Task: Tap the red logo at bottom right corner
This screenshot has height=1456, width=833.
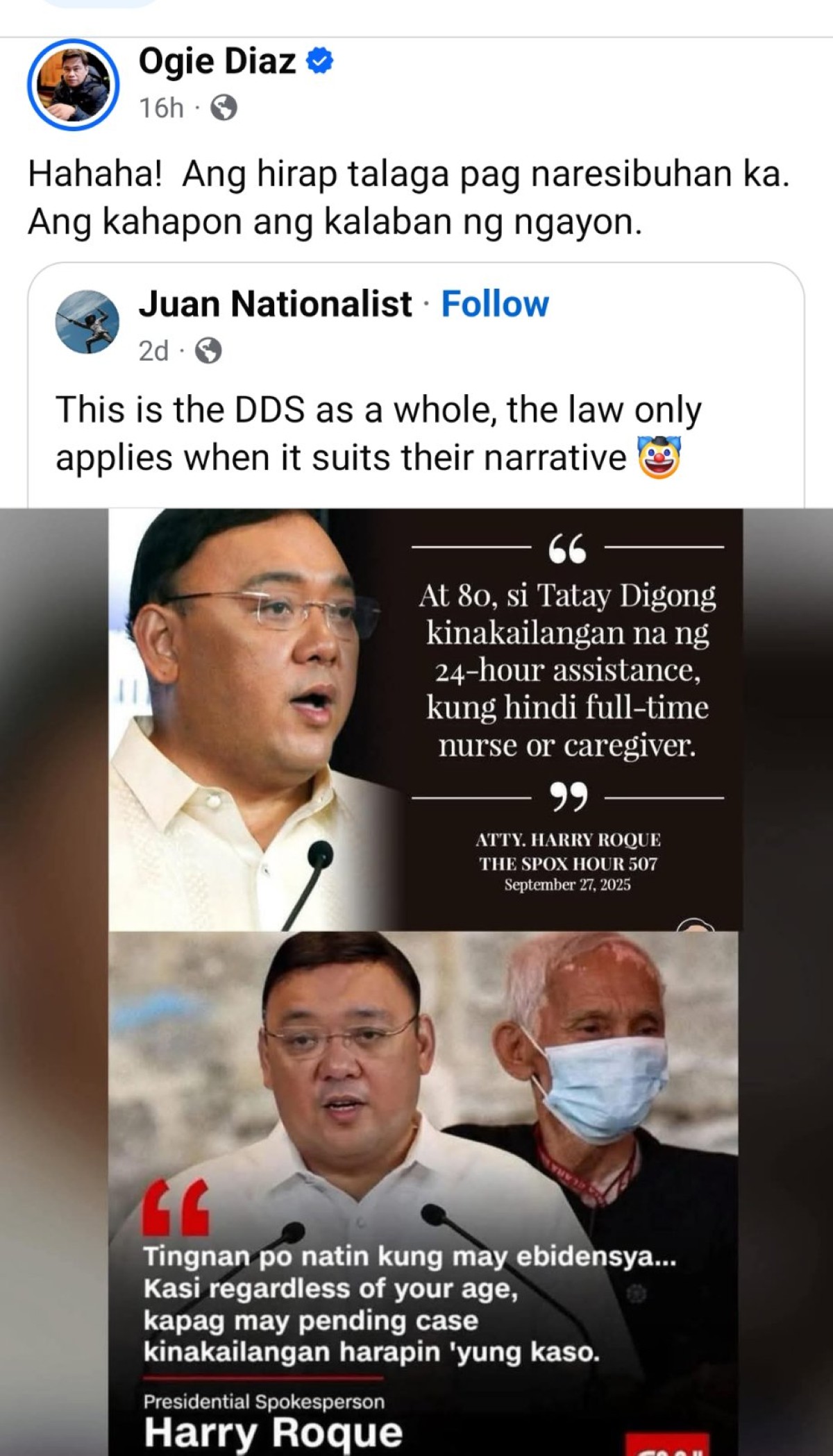Action: (x=667, y=1444)
